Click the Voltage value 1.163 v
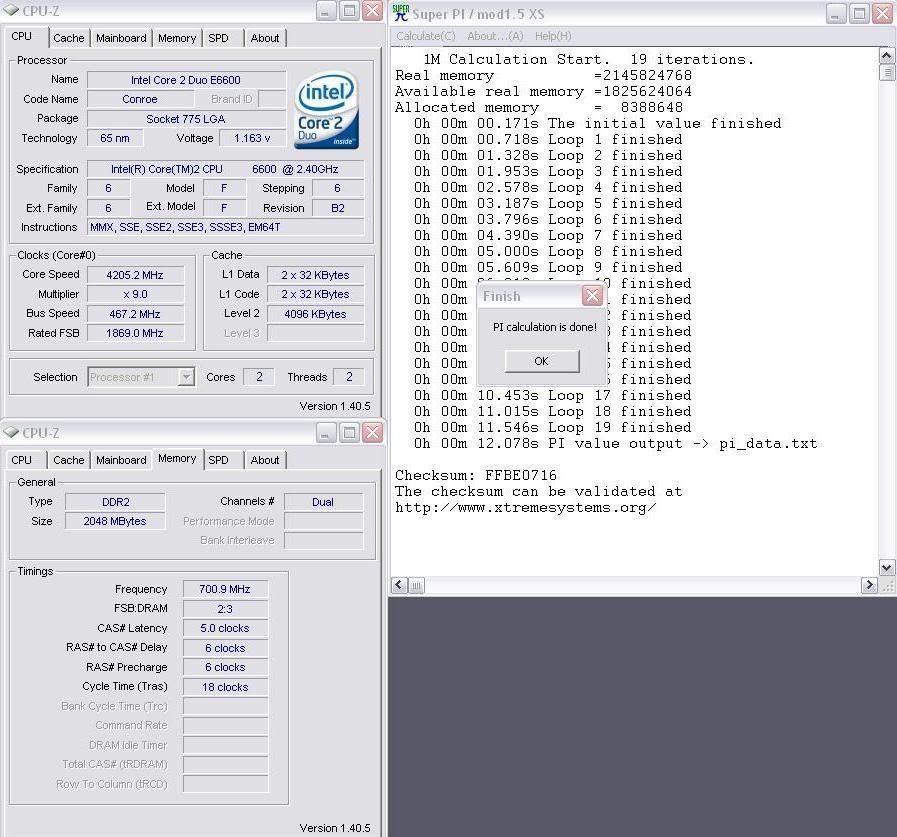 point(252,138)
